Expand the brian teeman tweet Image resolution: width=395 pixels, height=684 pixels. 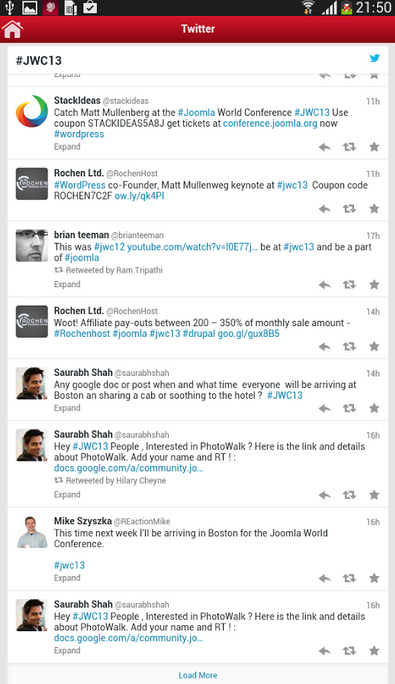67,284
